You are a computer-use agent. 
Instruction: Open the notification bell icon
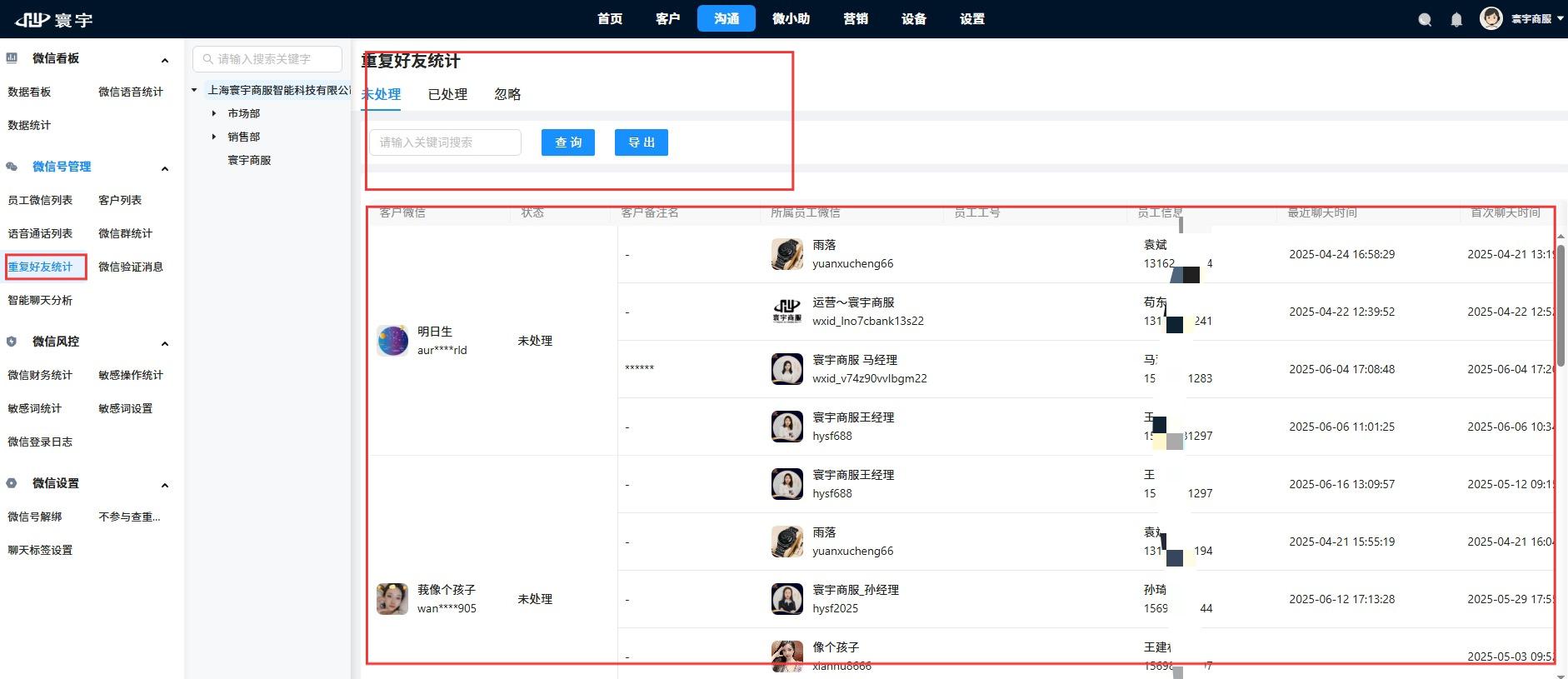tap(1456, 19)
